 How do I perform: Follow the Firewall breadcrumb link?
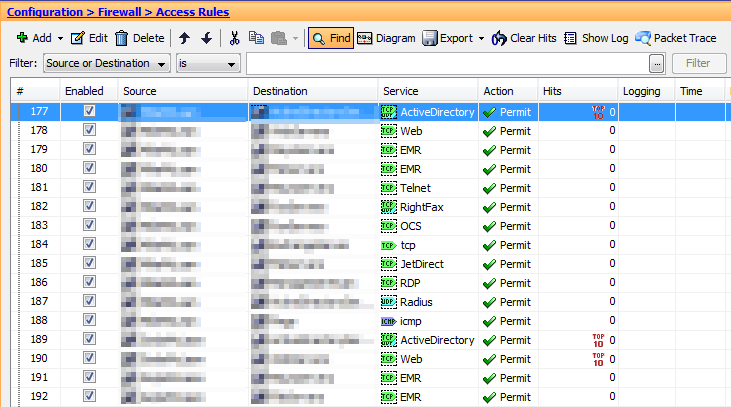tap(119, 12)
